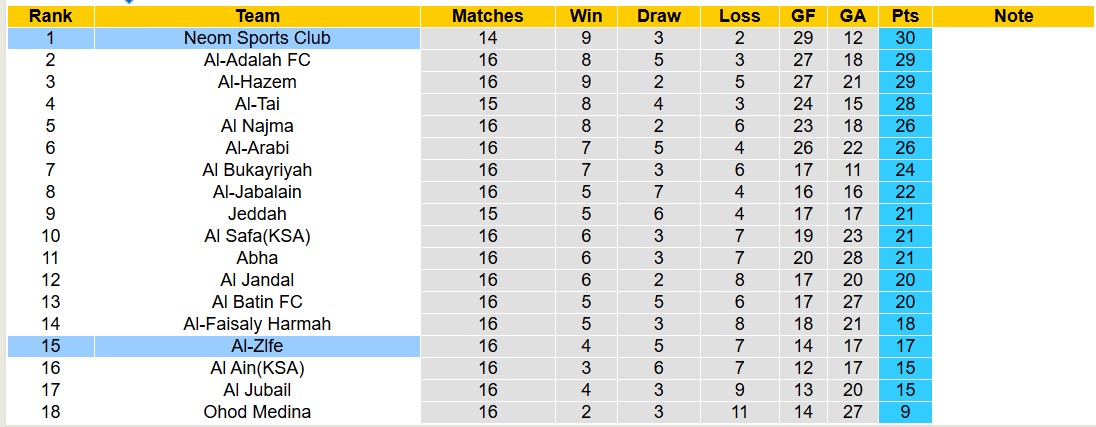1096x427 pixels.
Task: Click the Al-Jabalain team name
Action: [x=257, y=192]
